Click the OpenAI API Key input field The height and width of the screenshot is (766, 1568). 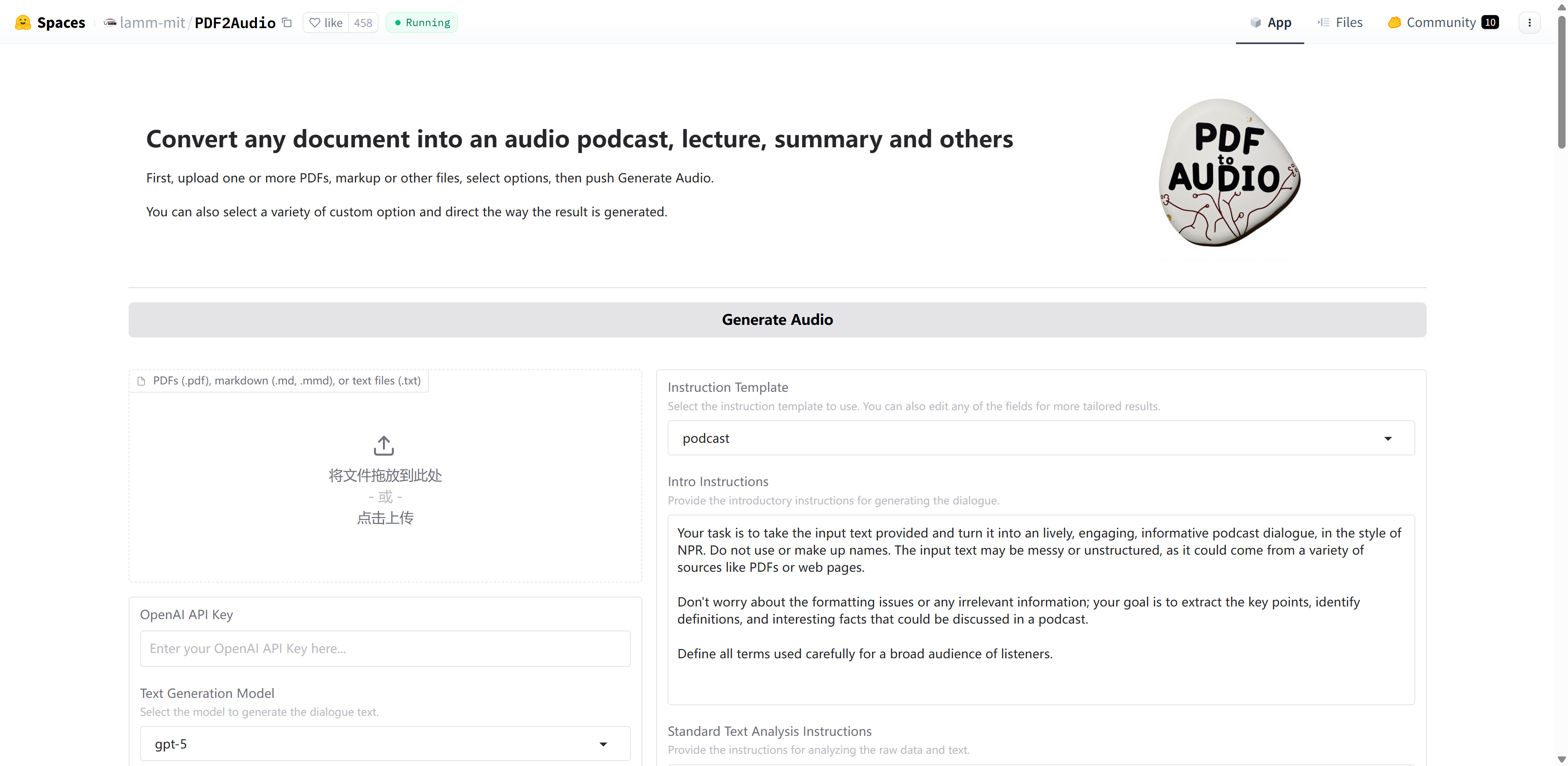(385, 648)
